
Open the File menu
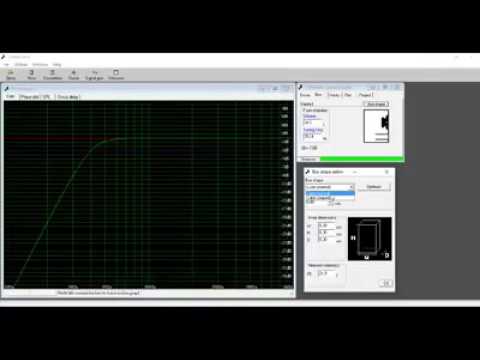(x=6, y=64)
